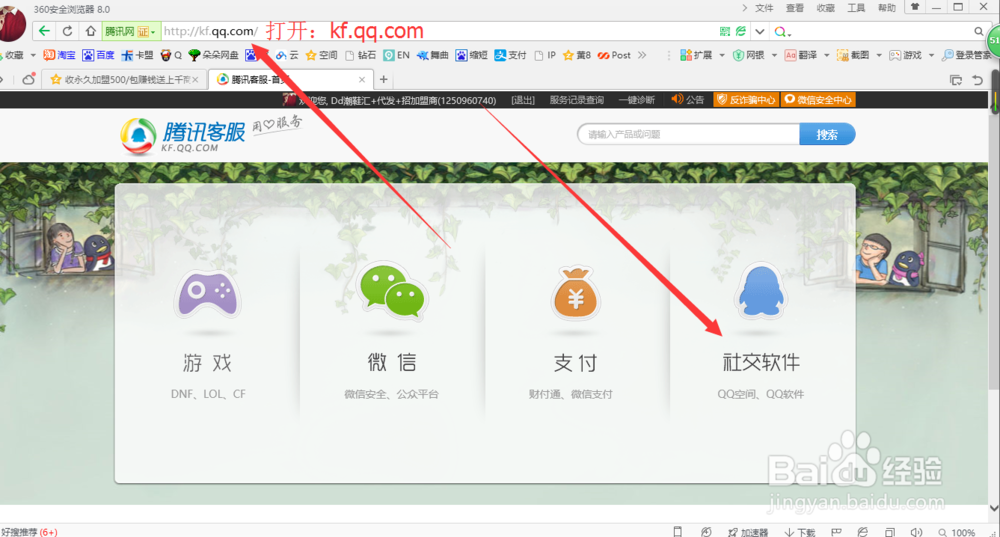Viewport: 1000px width, 537px height.
Task: Click the 加速器 status bar button
Action: pyautogui.click(x=748, y=532)
